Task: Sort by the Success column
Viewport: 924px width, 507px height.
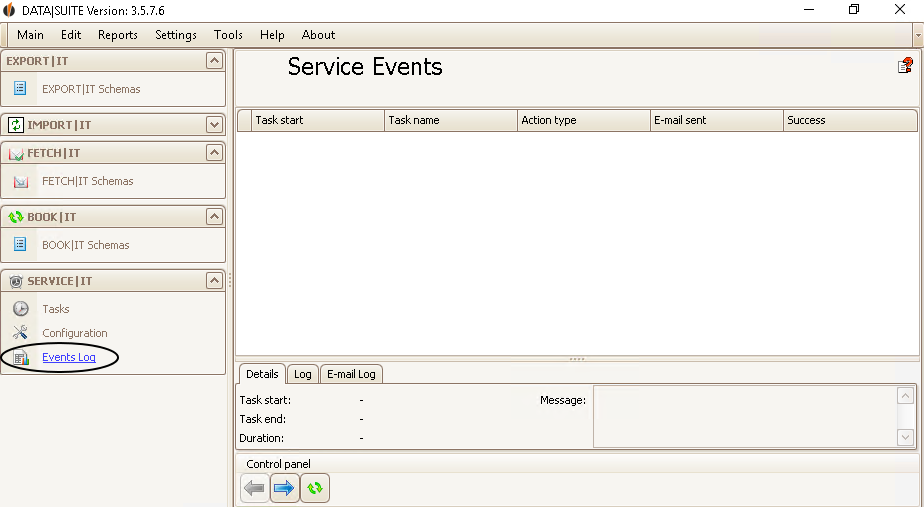Action: (x=850, y=120)
